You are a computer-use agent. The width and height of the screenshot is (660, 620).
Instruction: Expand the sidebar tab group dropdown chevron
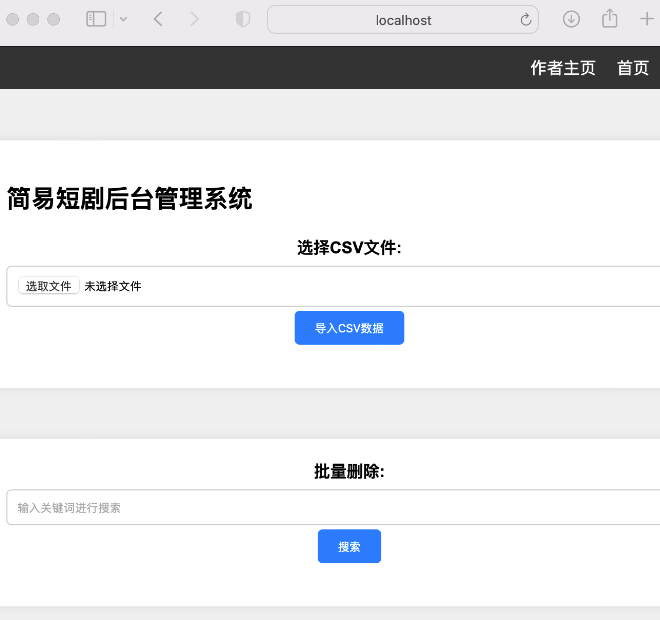pyautogui.click(x=123, y=19)
